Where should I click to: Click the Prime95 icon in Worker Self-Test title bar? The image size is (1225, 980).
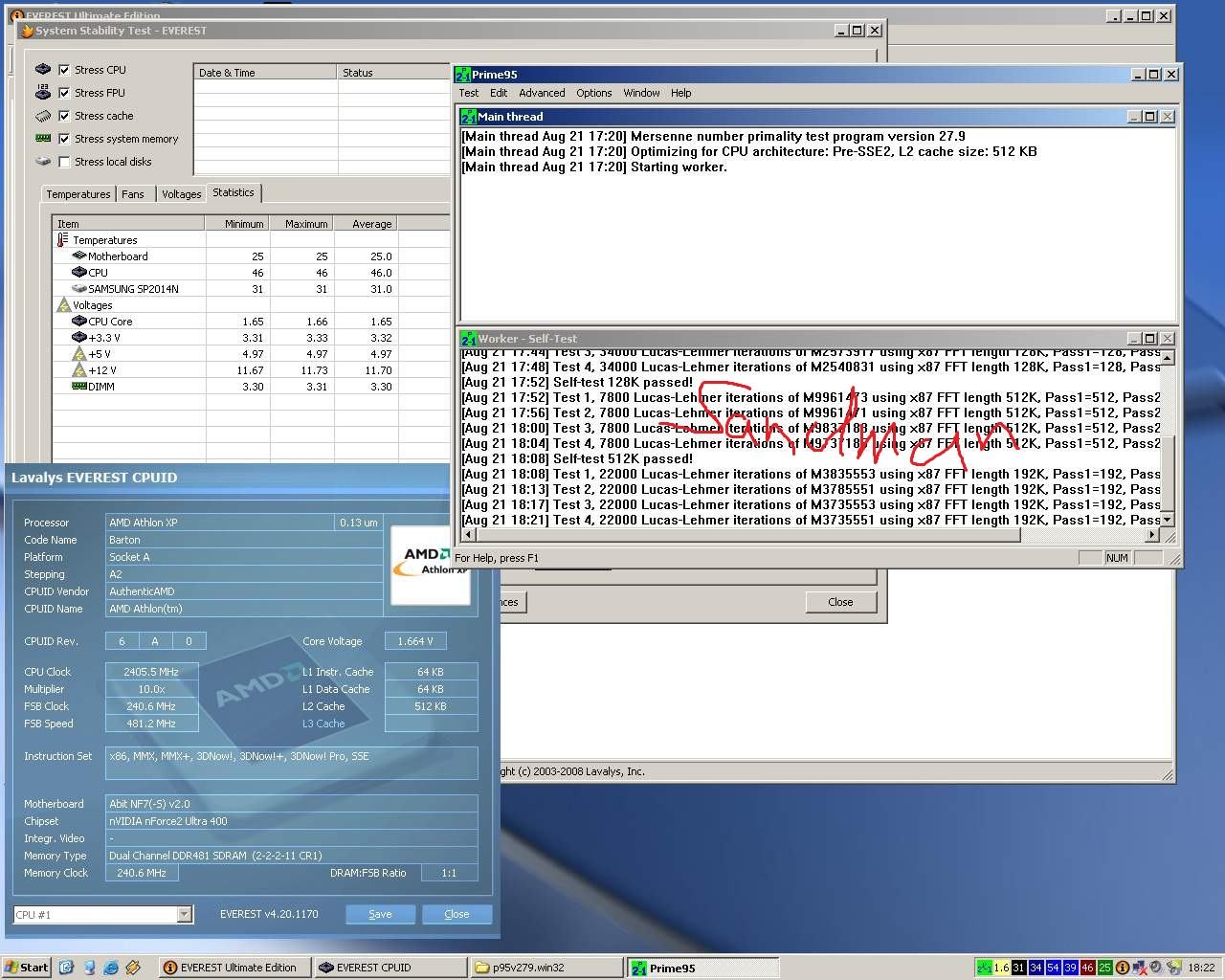point(468,339)
